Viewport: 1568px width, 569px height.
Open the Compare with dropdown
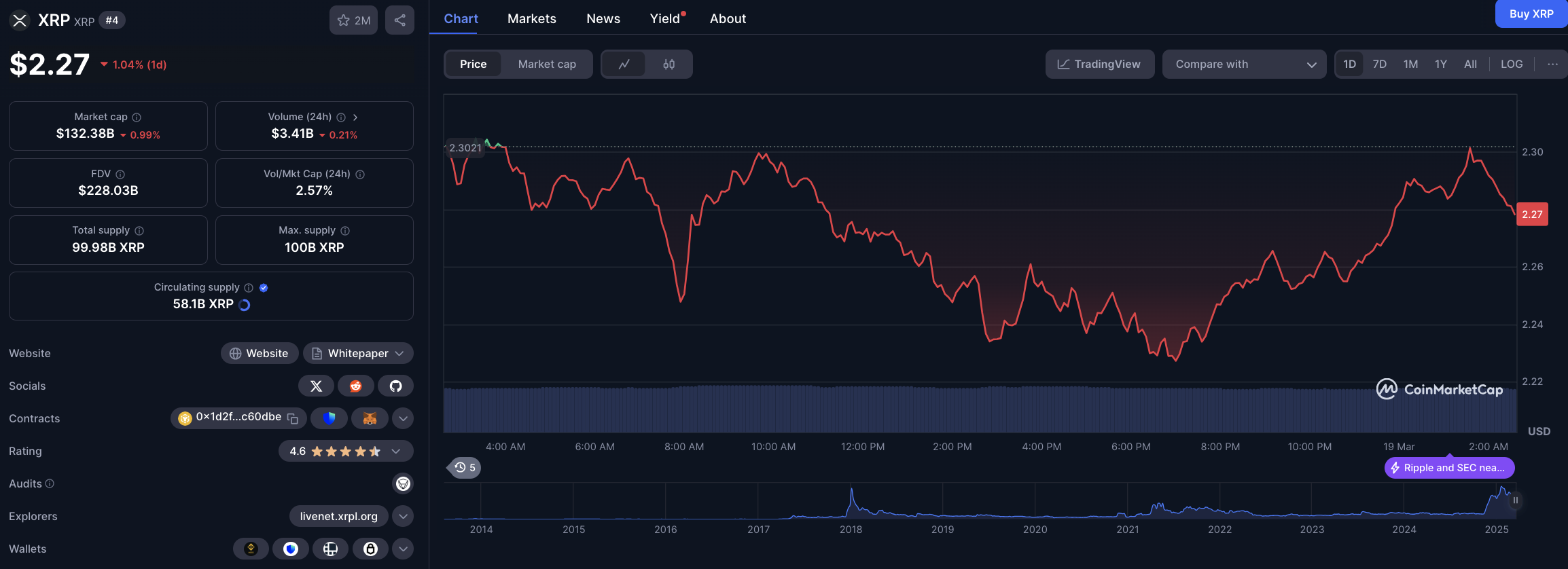click(1245, 65)
